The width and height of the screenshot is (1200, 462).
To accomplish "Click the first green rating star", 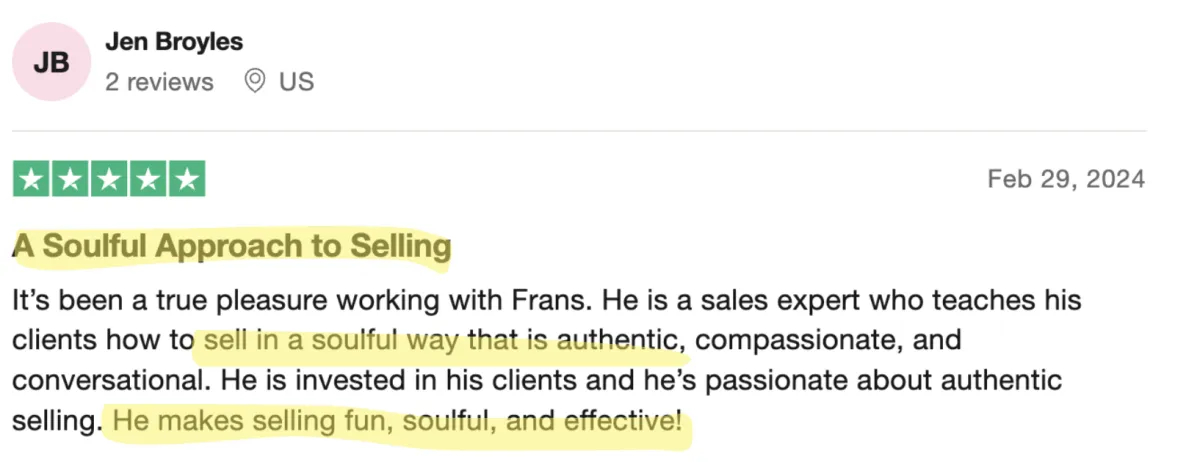I will click(32, 179).
